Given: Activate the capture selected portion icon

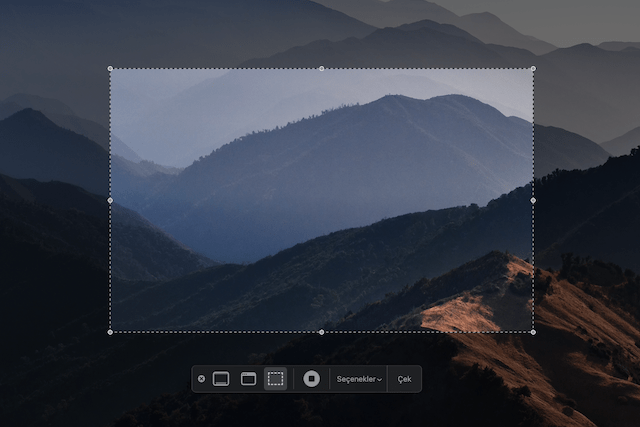Looking at the screenshot, I should pos(276,379).
